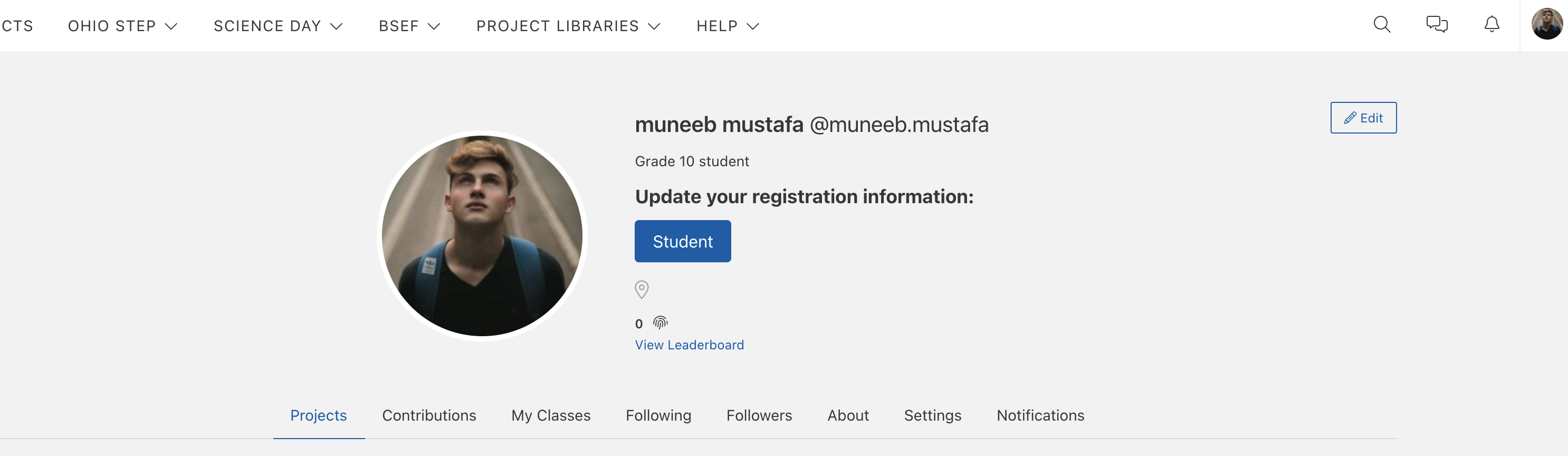Expand the Science Day menu

click(x=278, y=25)
